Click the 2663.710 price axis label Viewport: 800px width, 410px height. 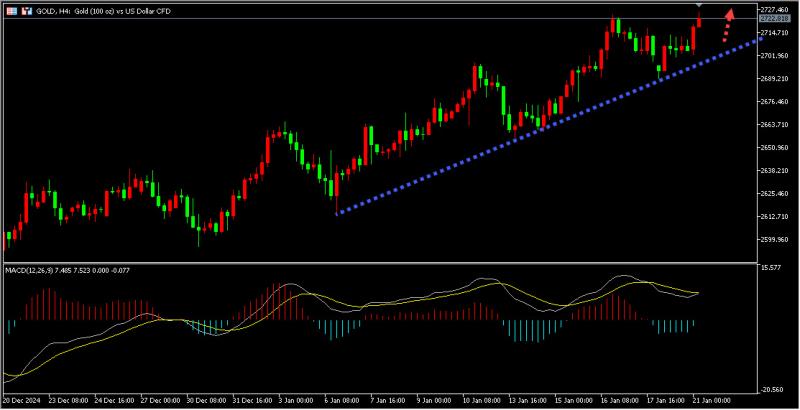pyautogui.click(x=772, y=124)
